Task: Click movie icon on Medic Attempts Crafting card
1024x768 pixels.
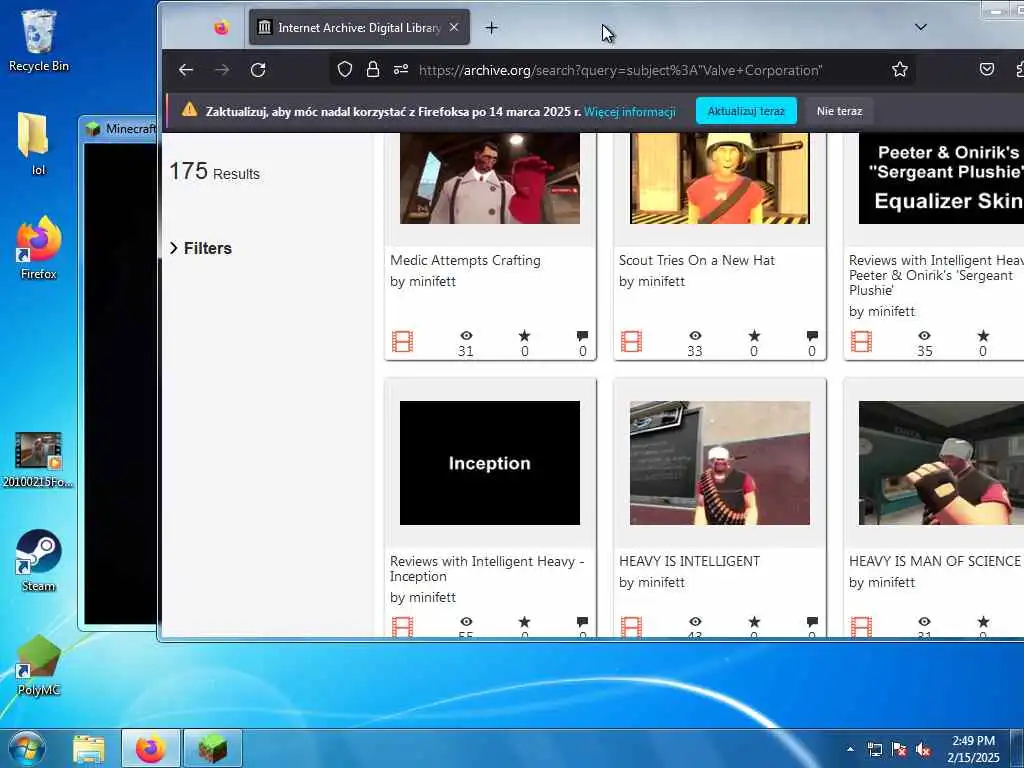Action: point(402,342)
